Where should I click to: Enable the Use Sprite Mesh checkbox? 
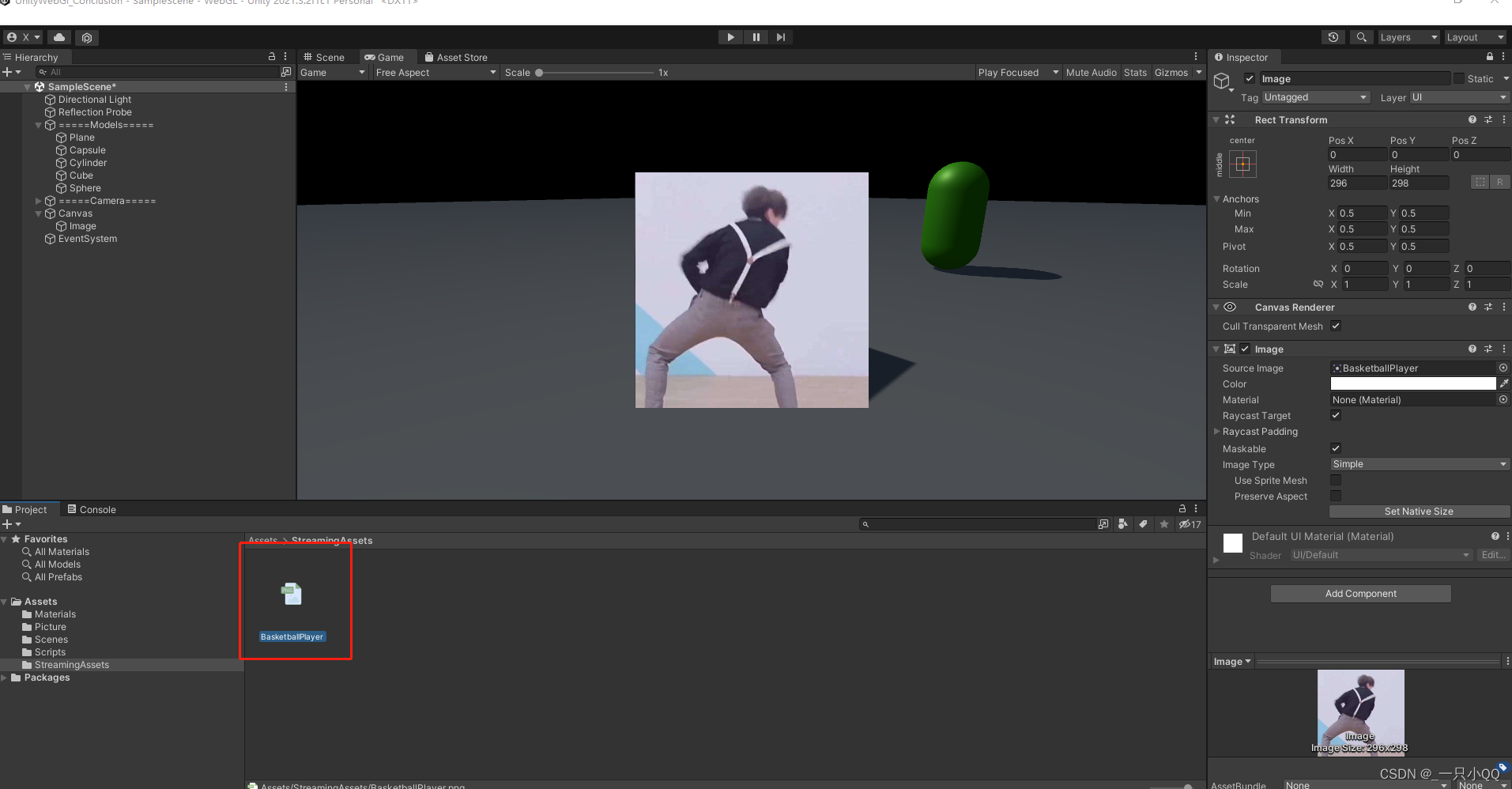(1336, 480)
